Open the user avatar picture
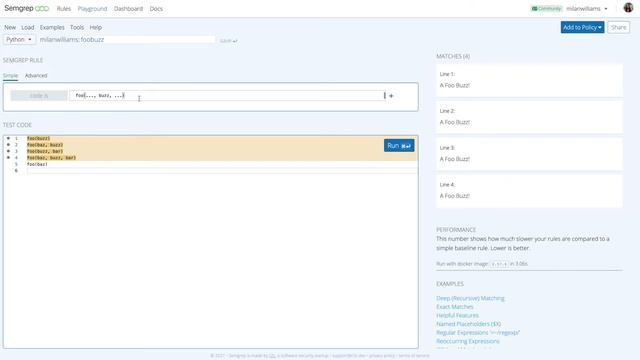The width and height of the screenshot is (640, 360). tap(628, 7)
